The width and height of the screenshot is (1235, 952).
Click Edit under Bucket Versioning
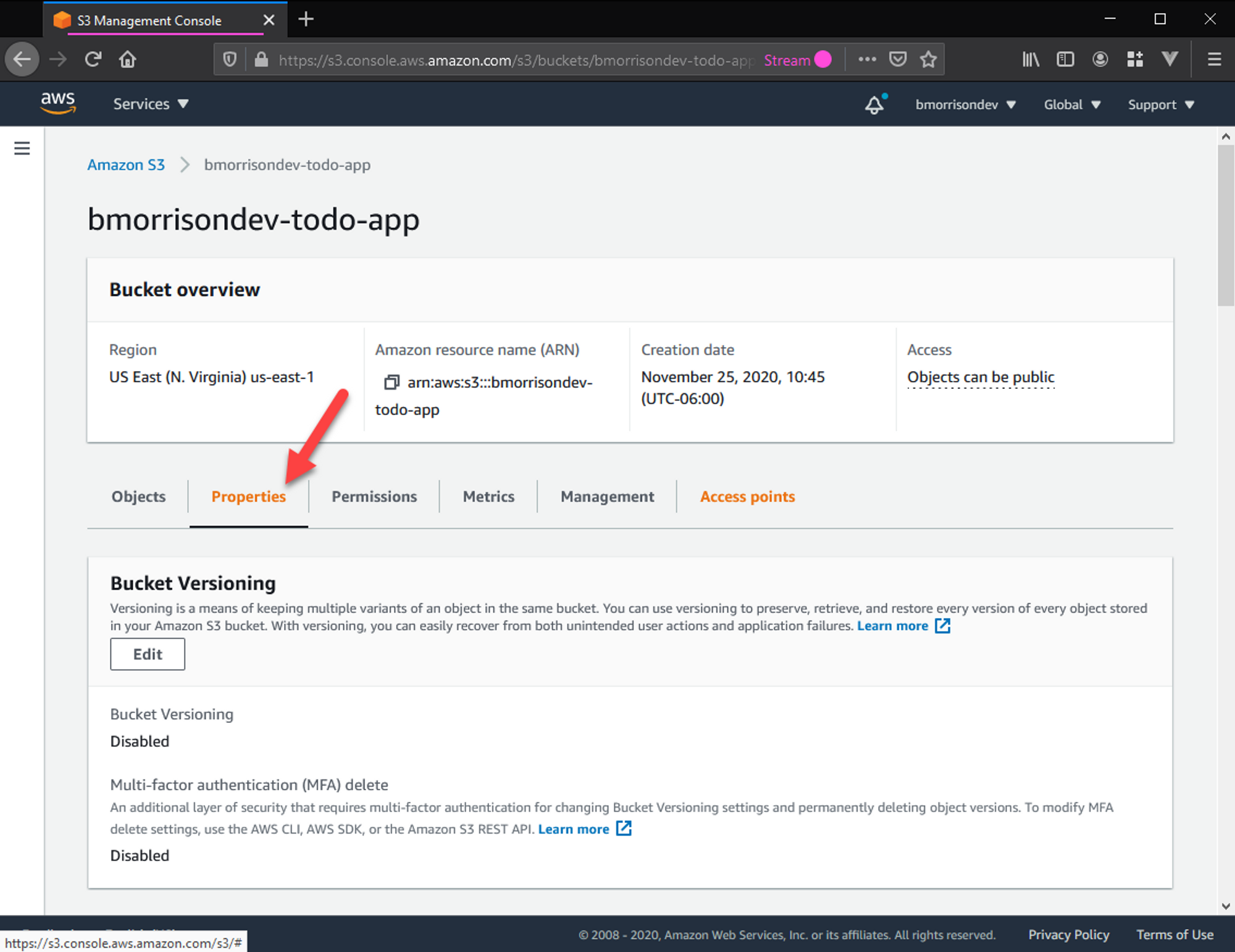pyautogui.click(x=148, y=654)
